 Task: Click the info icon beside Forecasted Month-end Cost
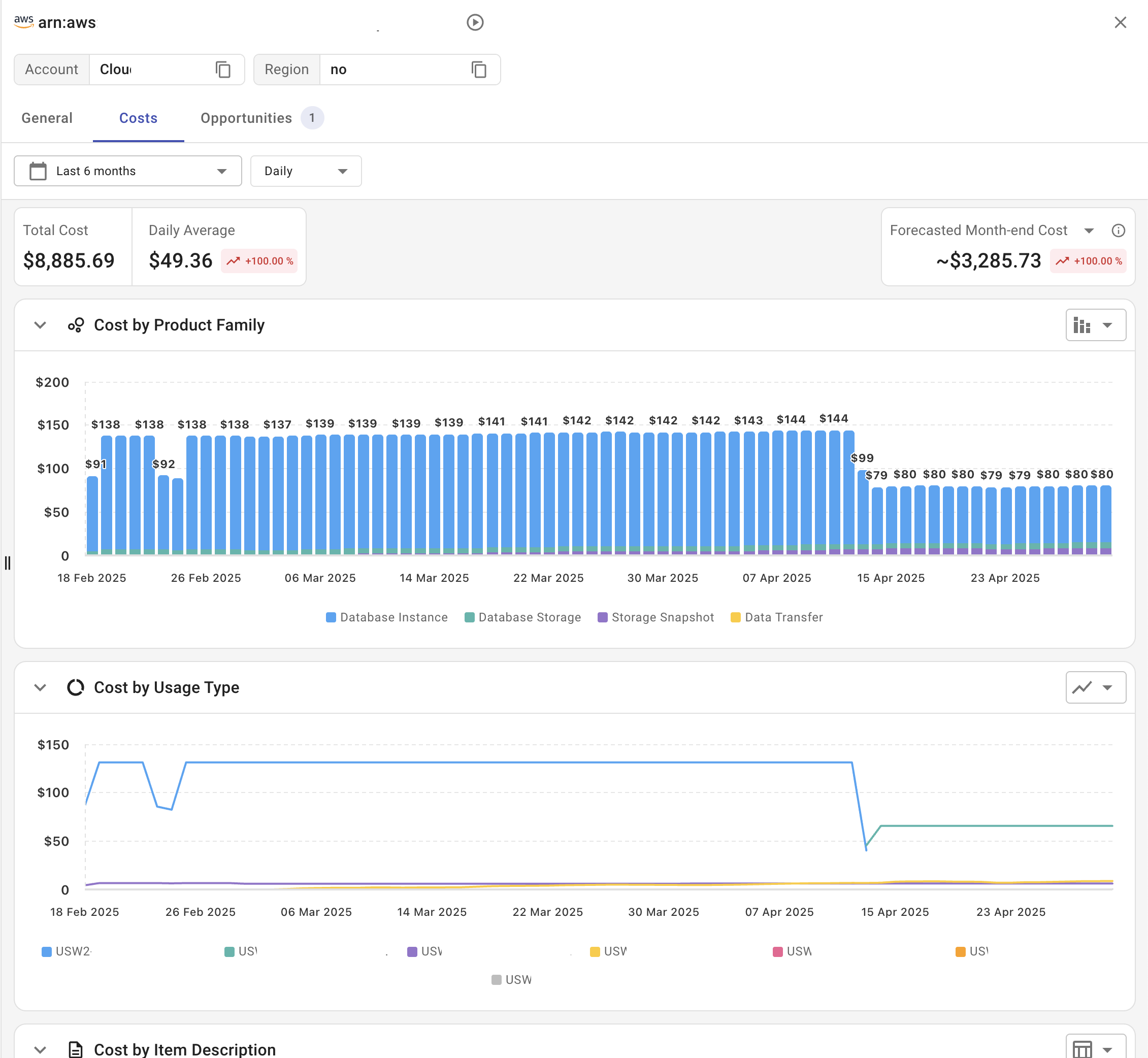(x=1118, y=230)
